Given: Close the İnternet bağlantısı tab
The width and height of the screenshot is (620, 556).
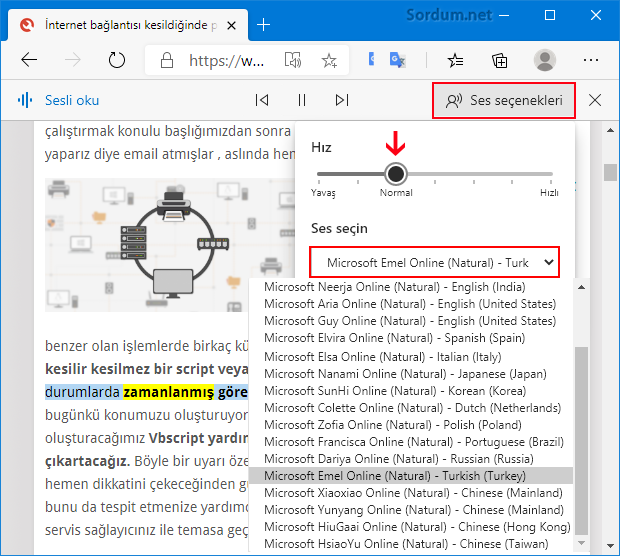Looking at the screenshot, I should pyautogui.click(x=232, y=26).
